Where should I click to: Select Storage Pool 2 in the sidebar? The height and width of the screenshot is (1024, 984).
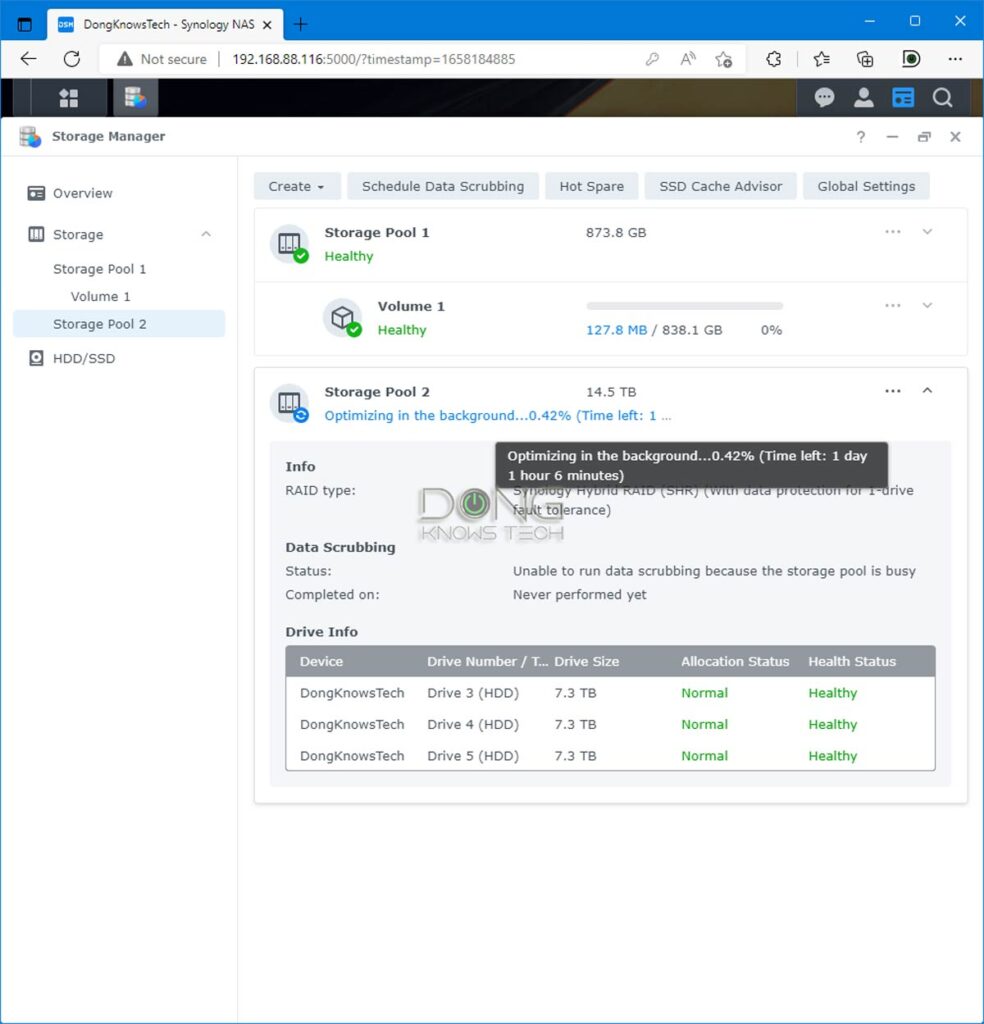pos(119,324)
